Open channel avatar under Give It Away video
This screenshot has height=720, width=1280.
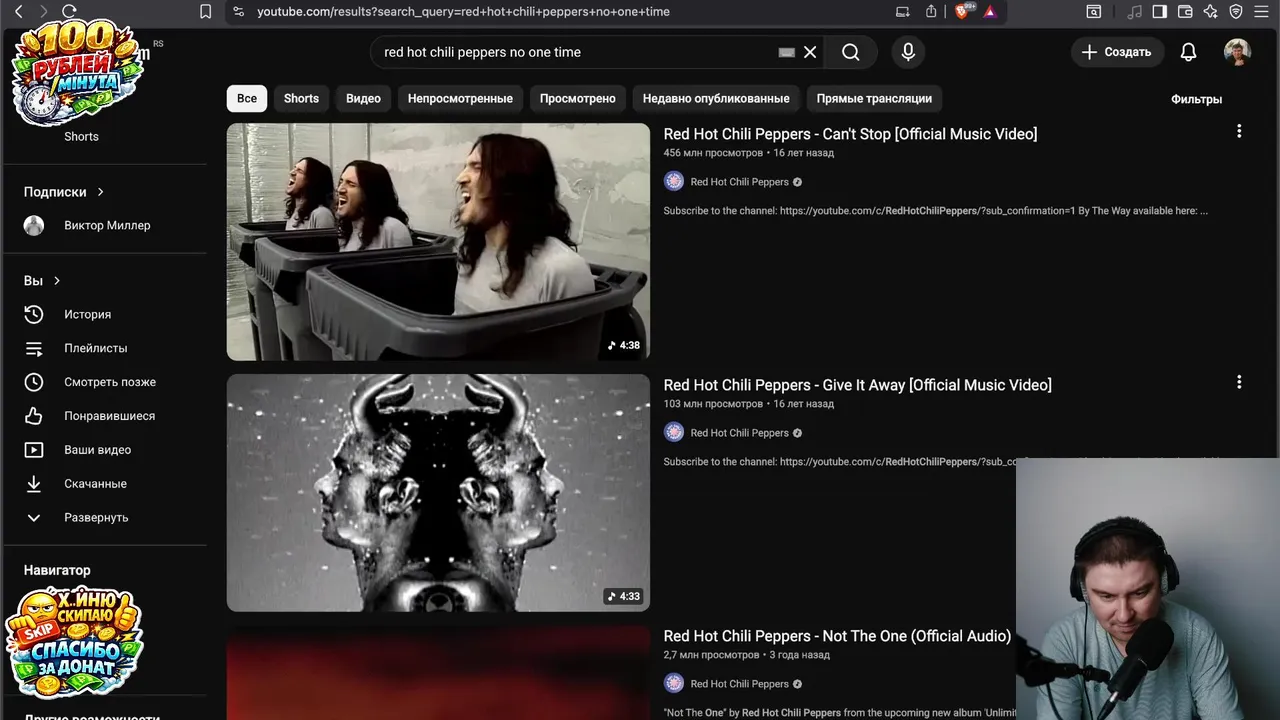pos(674,432)
